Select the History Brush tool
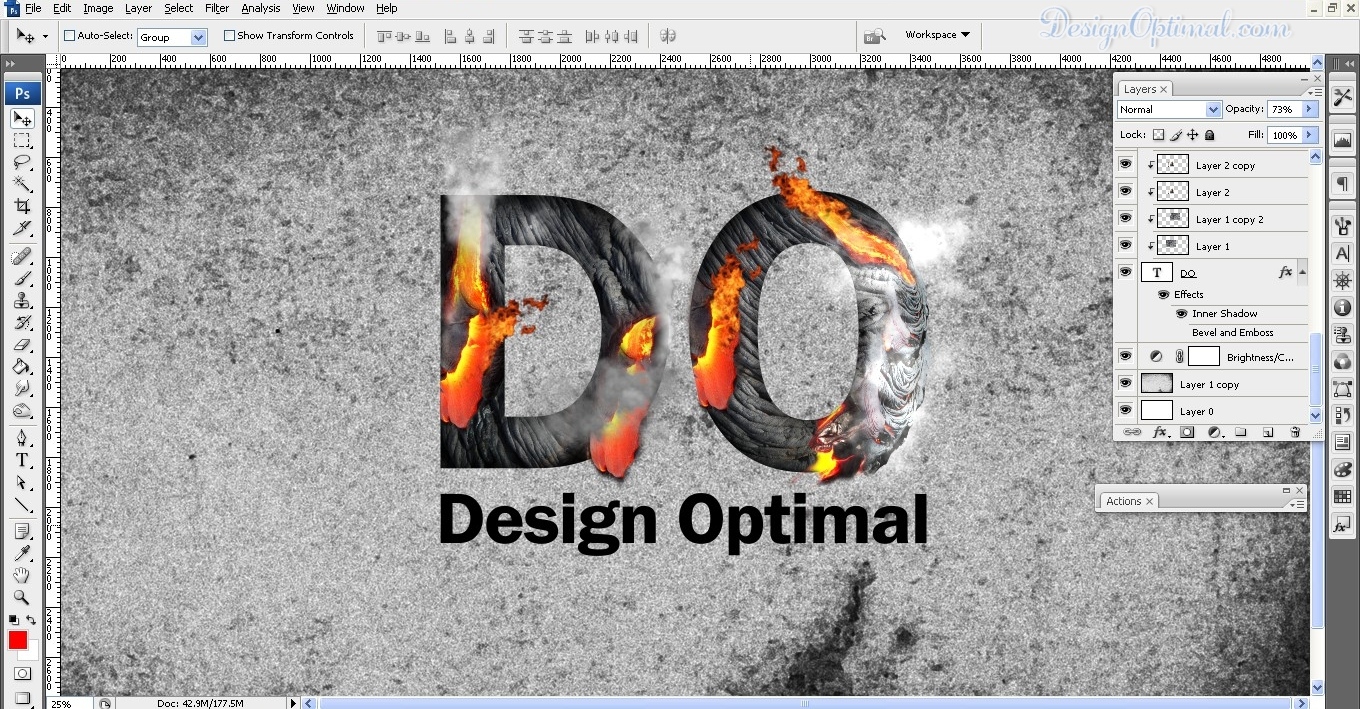The width and height of the screenshot is (1360, 709). (x=22, y=322)
